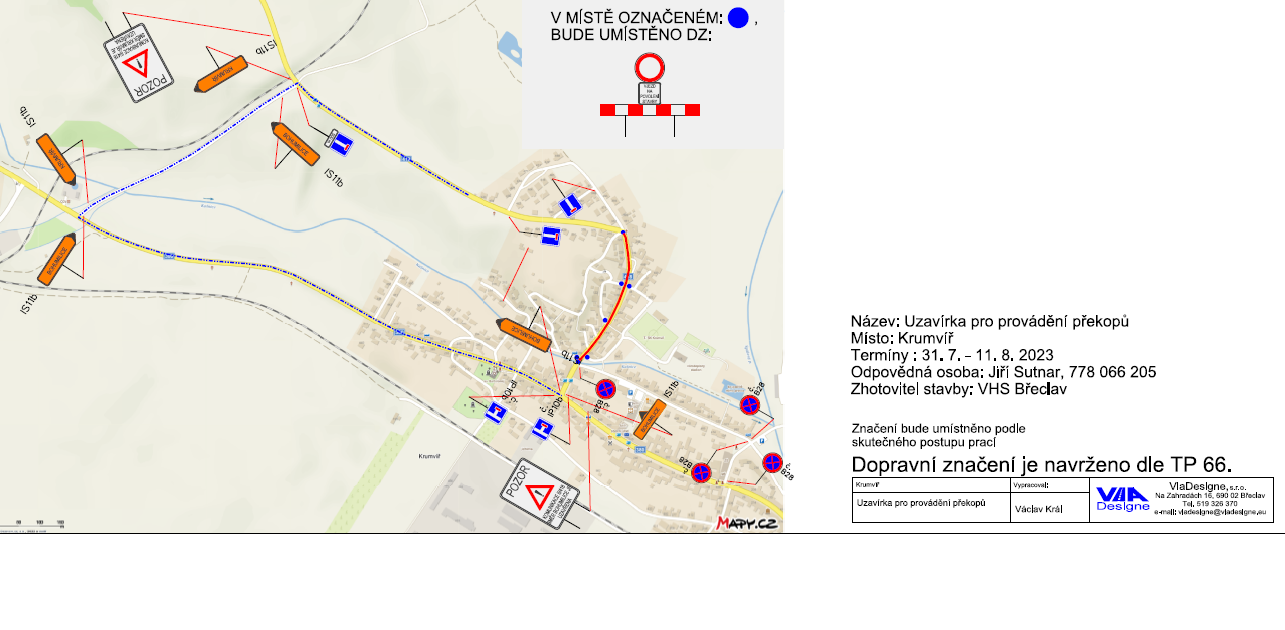The height and width of the screenshot is (630, 1285).
Task: Select the blue dead-end sign by the northern railway crossing
Action: pos(341,143)
